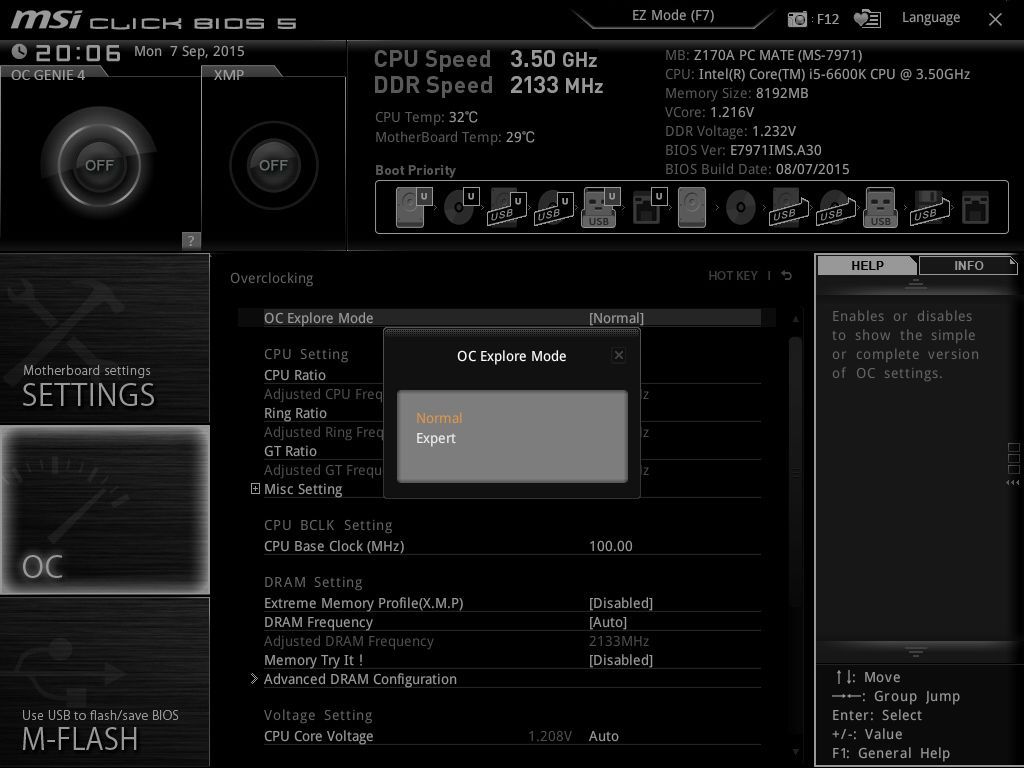Click the OC GENIE 4 tab label

pyautogui.click(x=48, y=75)
